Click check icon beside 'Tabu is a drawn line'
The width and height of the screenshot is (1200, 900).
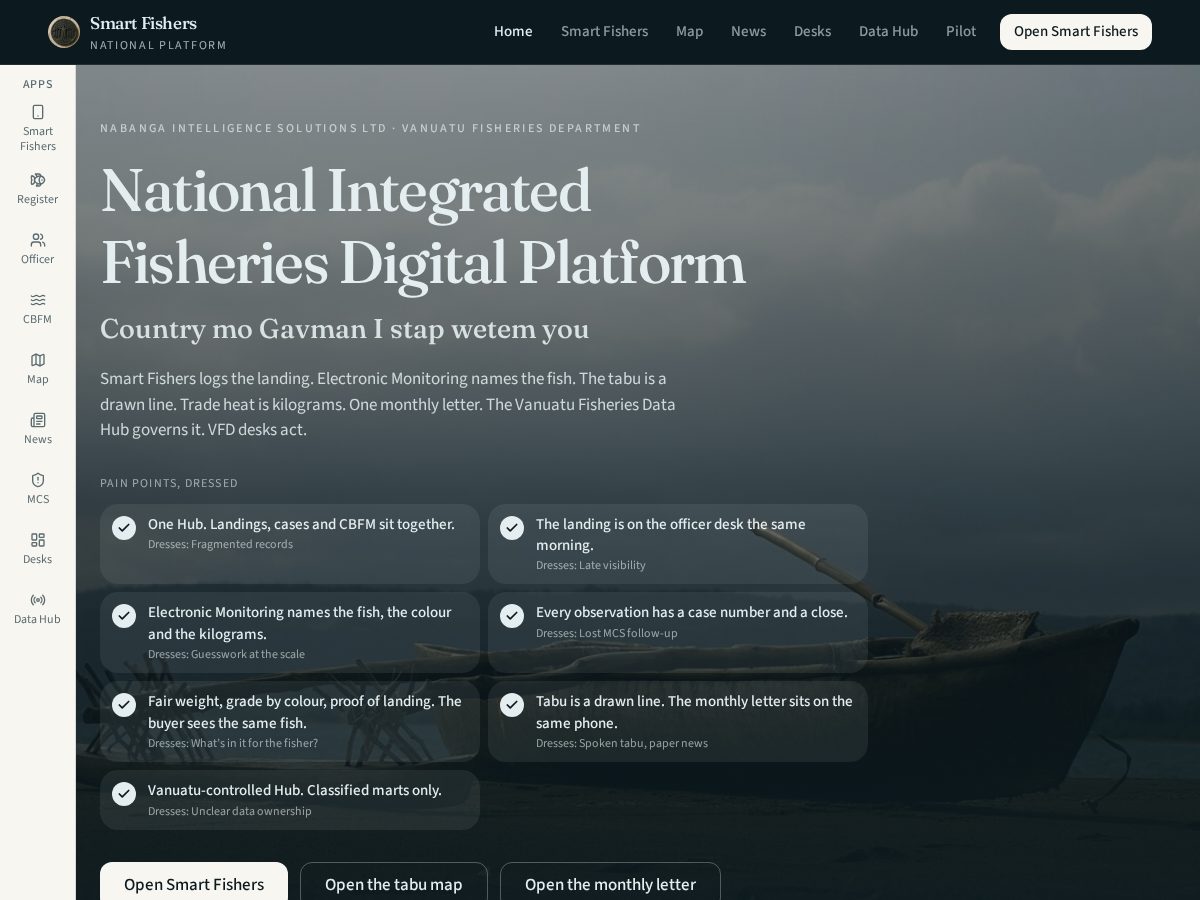[512, 704]
